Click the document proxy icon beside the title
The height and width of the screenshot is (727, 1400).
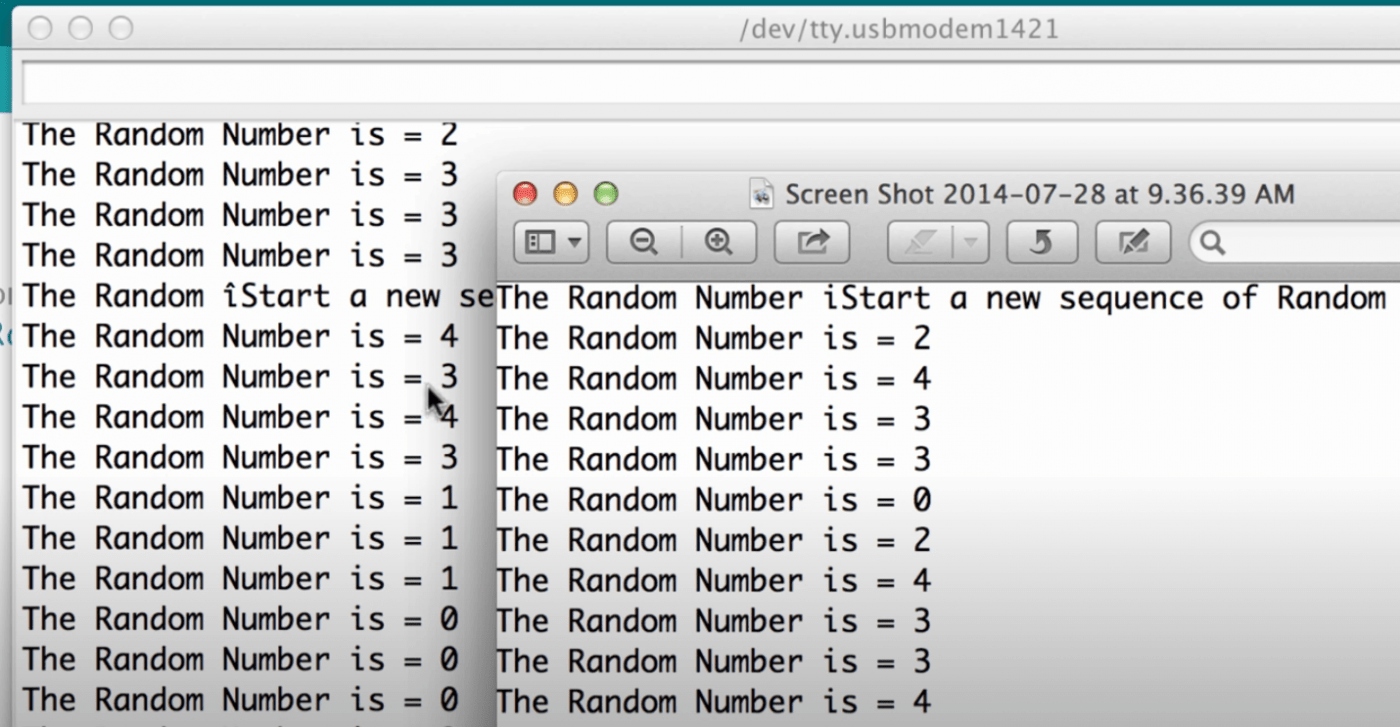click(x=760, y=194)
